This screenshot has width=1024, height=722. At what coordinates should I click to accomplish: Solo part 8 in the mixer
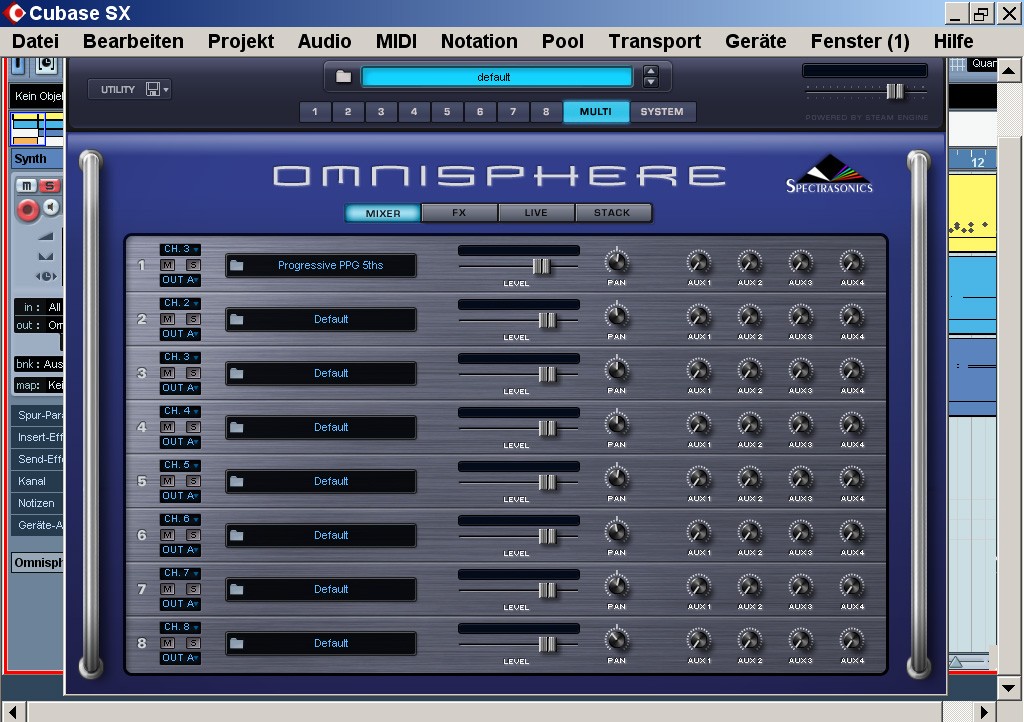193,643
